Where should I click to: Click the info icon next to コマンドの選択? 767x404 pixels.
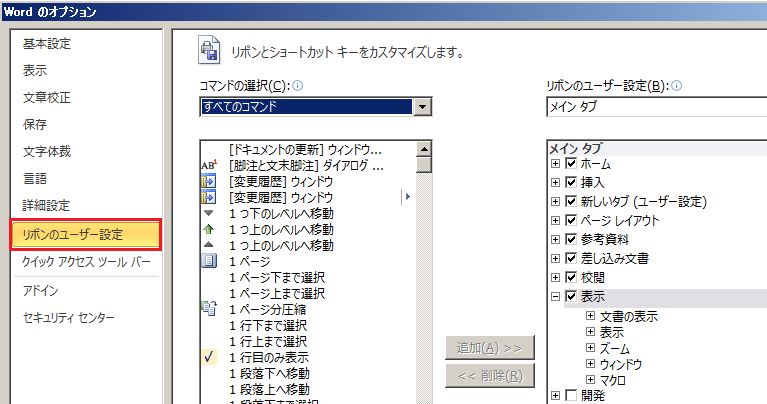click(x=297, y=86)
